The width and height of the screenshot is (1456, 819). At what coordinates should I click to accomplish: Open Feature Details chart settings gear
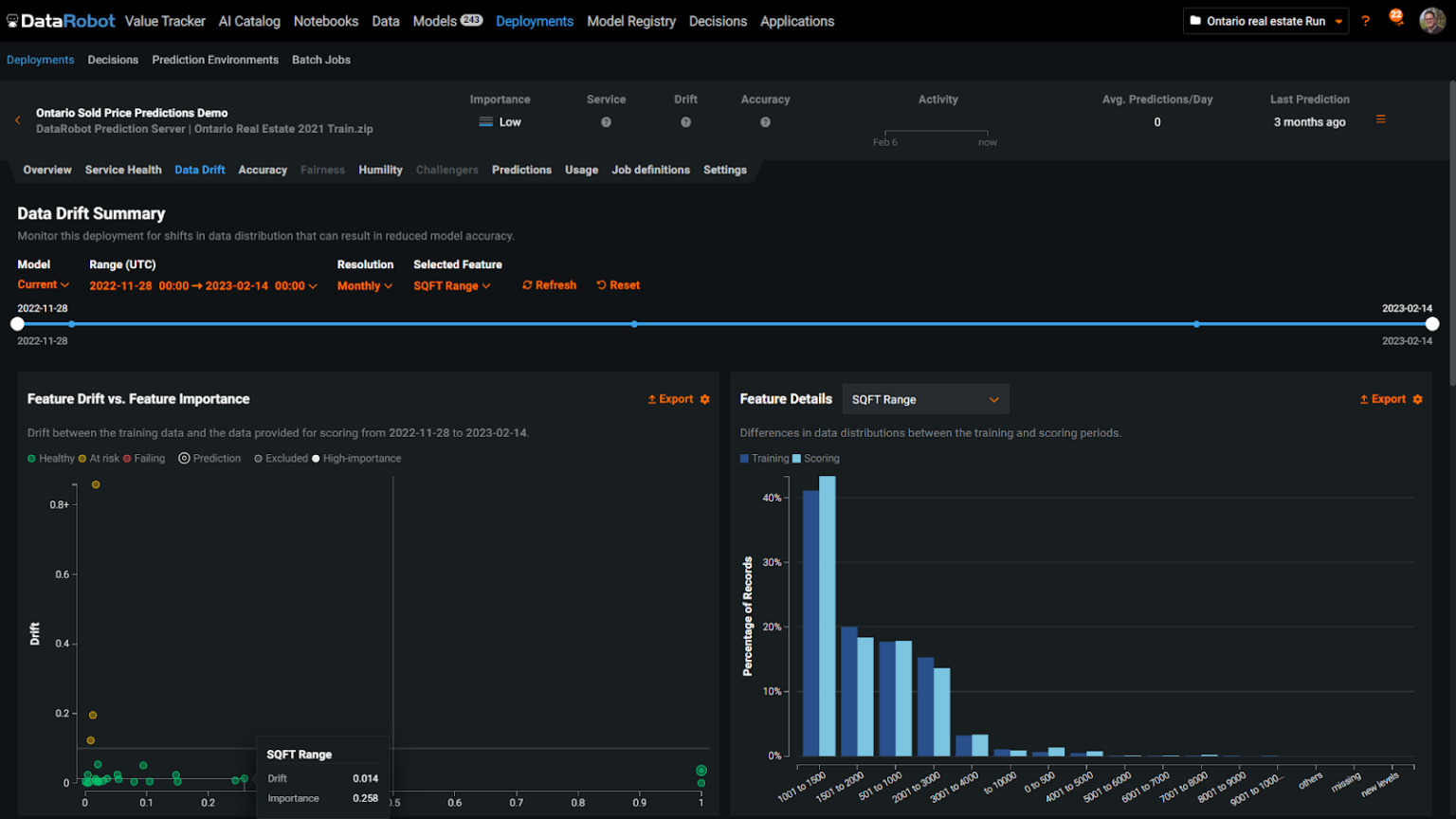pyautogui.click(x=1417, y=399)
